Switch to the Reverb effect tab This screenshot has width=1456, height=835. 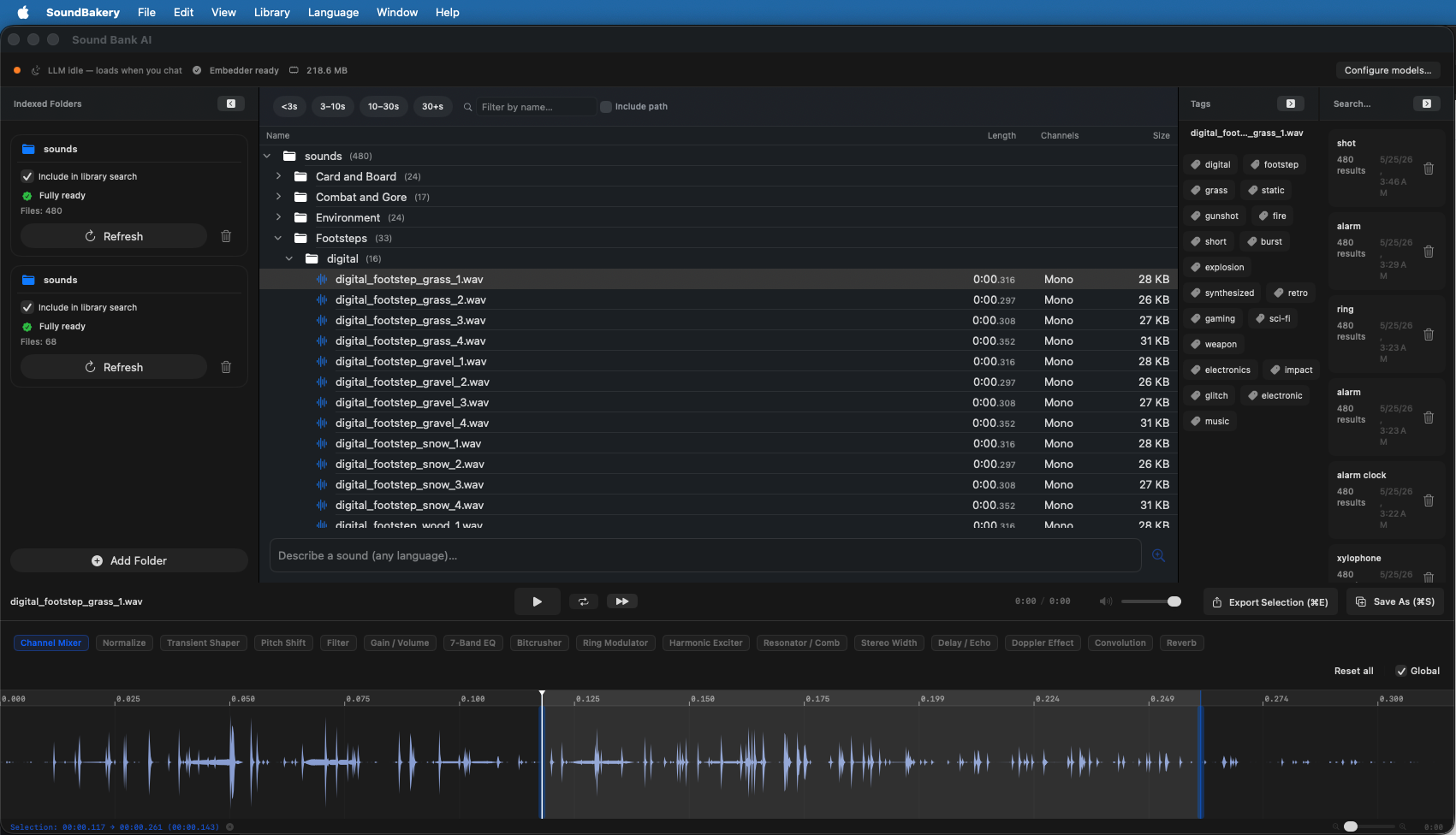pos(1181,643)
